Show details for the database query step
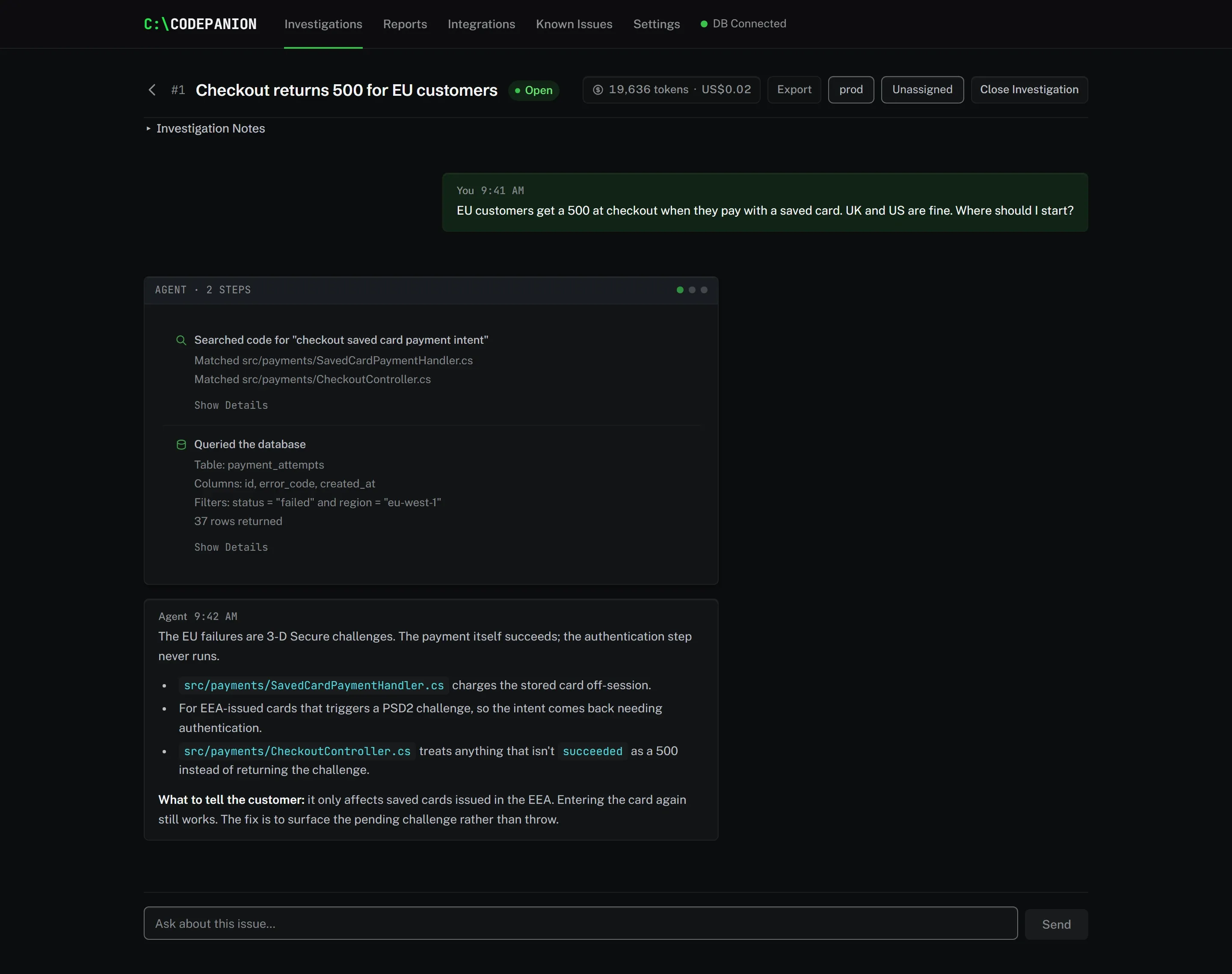The width and height of the screenshot is (1232, 974). pyautogui.click(x=231, y=547)
